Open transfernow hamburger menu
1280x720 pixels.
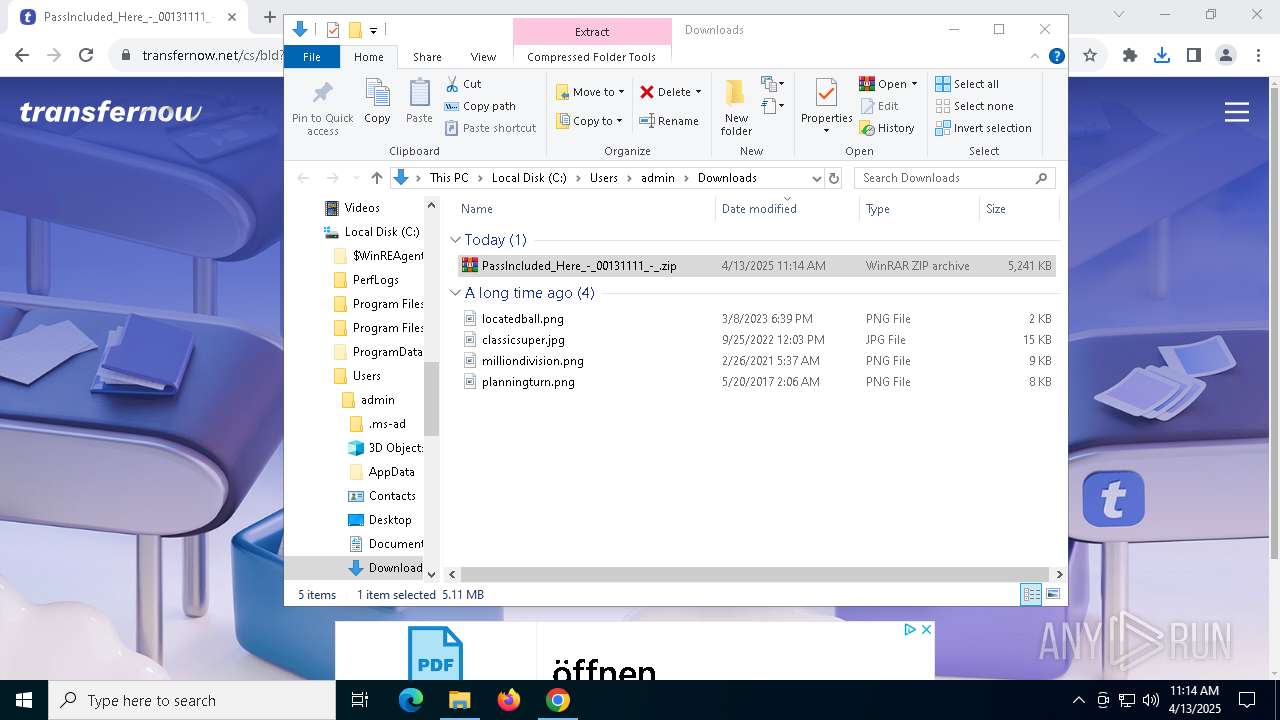pyautogui.click(x=1237, y=112)
